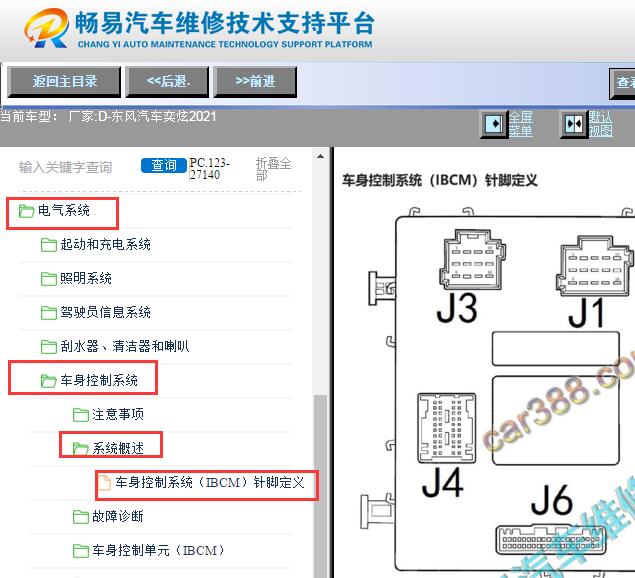Open the 照明系统 entry

pos(86,279)
